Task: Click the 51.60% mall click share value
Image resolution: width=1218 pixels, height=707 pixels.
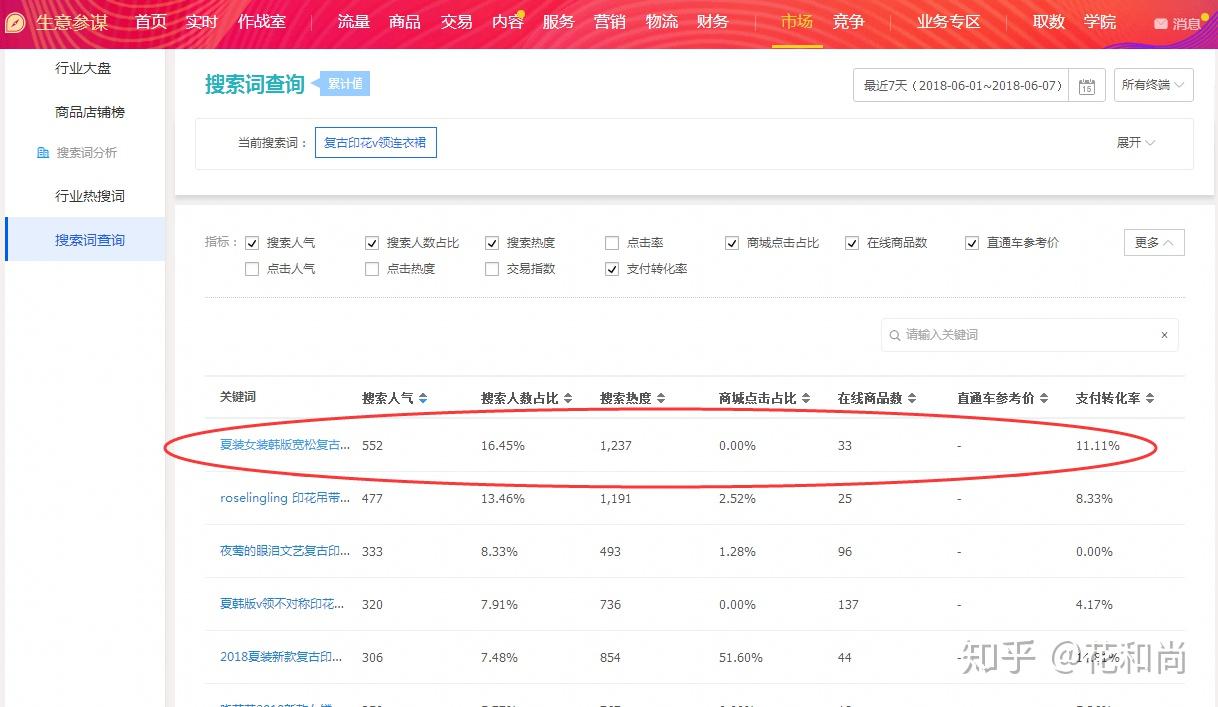Action: [x=740, y=657]
